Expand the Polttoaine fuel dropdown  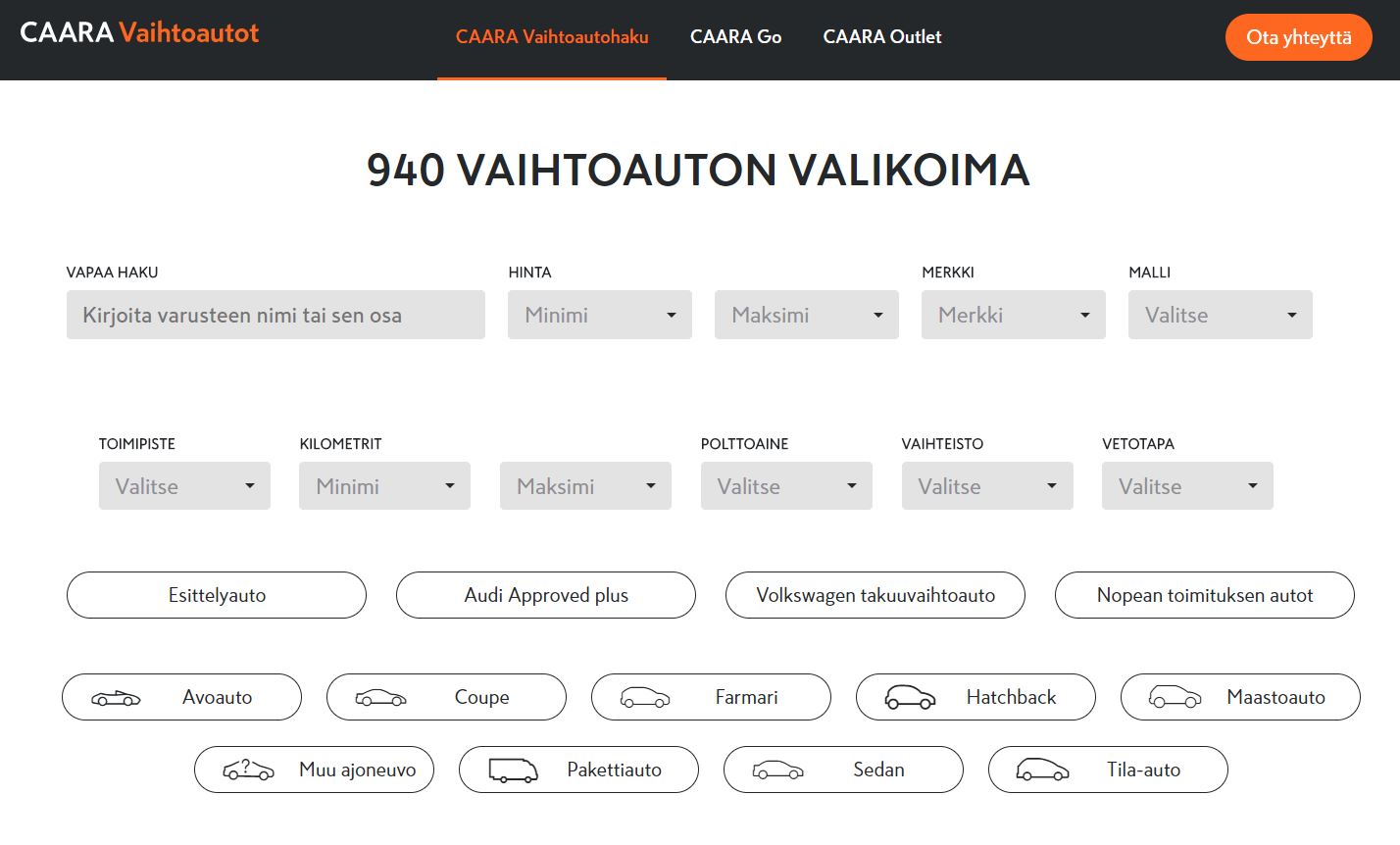786,486
